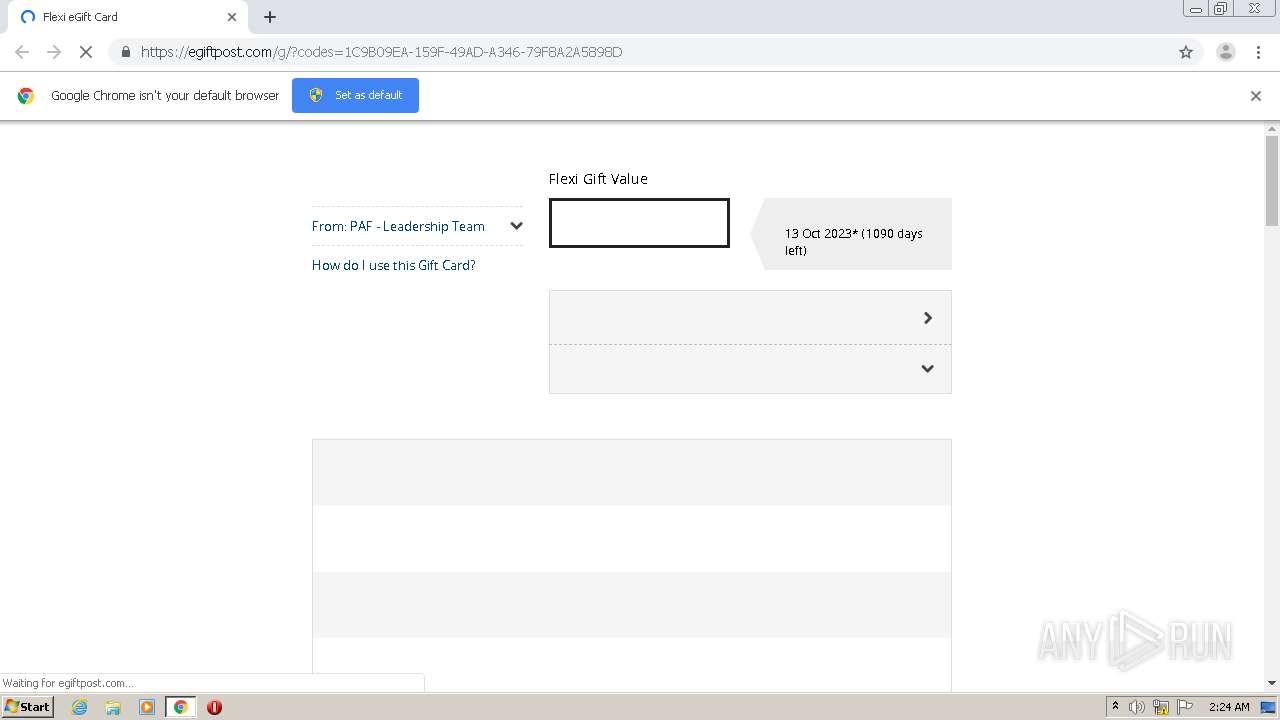Viewport: 1280px width, 720px height.
Task: Open Chrome profile avatar menu
Action: (x=1225, y=52)
